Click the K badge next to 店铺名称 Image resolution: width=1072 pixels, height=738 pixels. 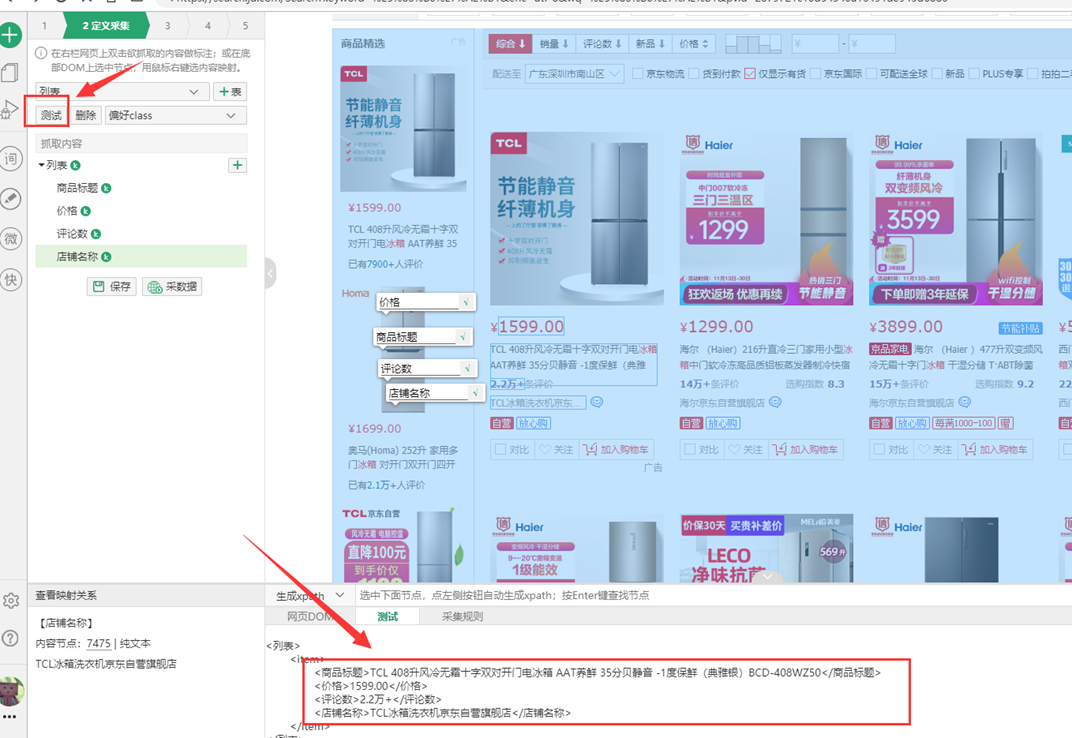[x=106, y=257]
